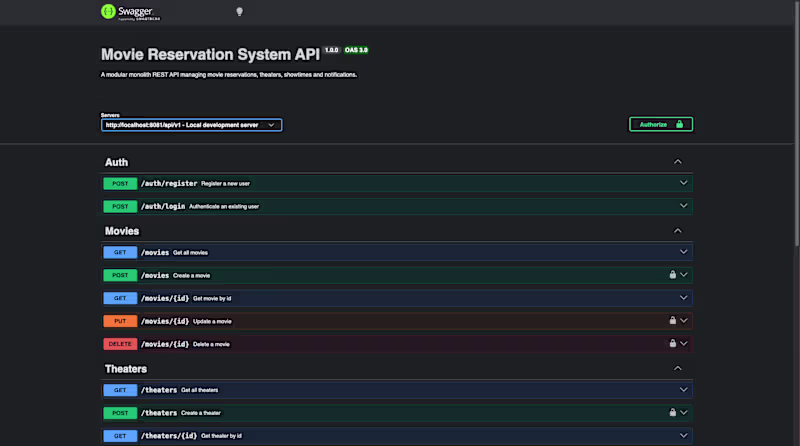Expand the POST /auth/register chevron
The height and width of the screenshot is (446, 800).
(684, 183)
